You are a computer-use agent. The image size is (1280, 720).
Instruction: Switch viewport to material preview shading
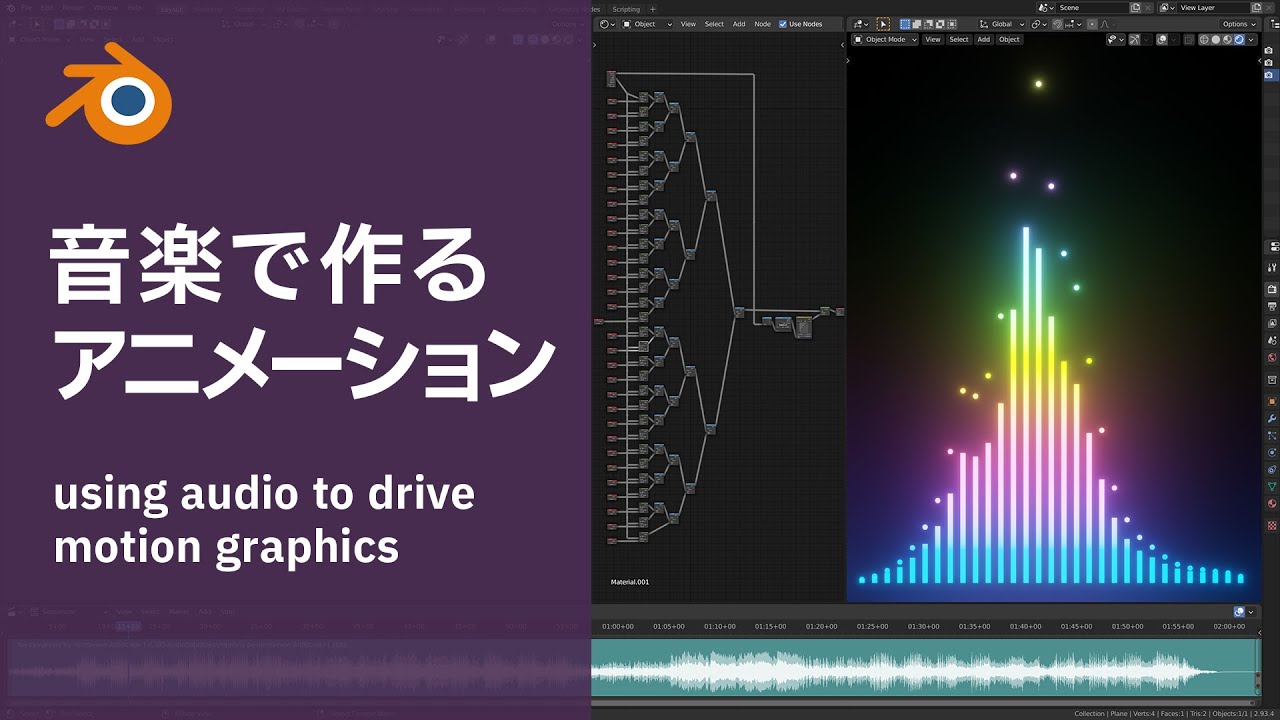pos(1228,39)
